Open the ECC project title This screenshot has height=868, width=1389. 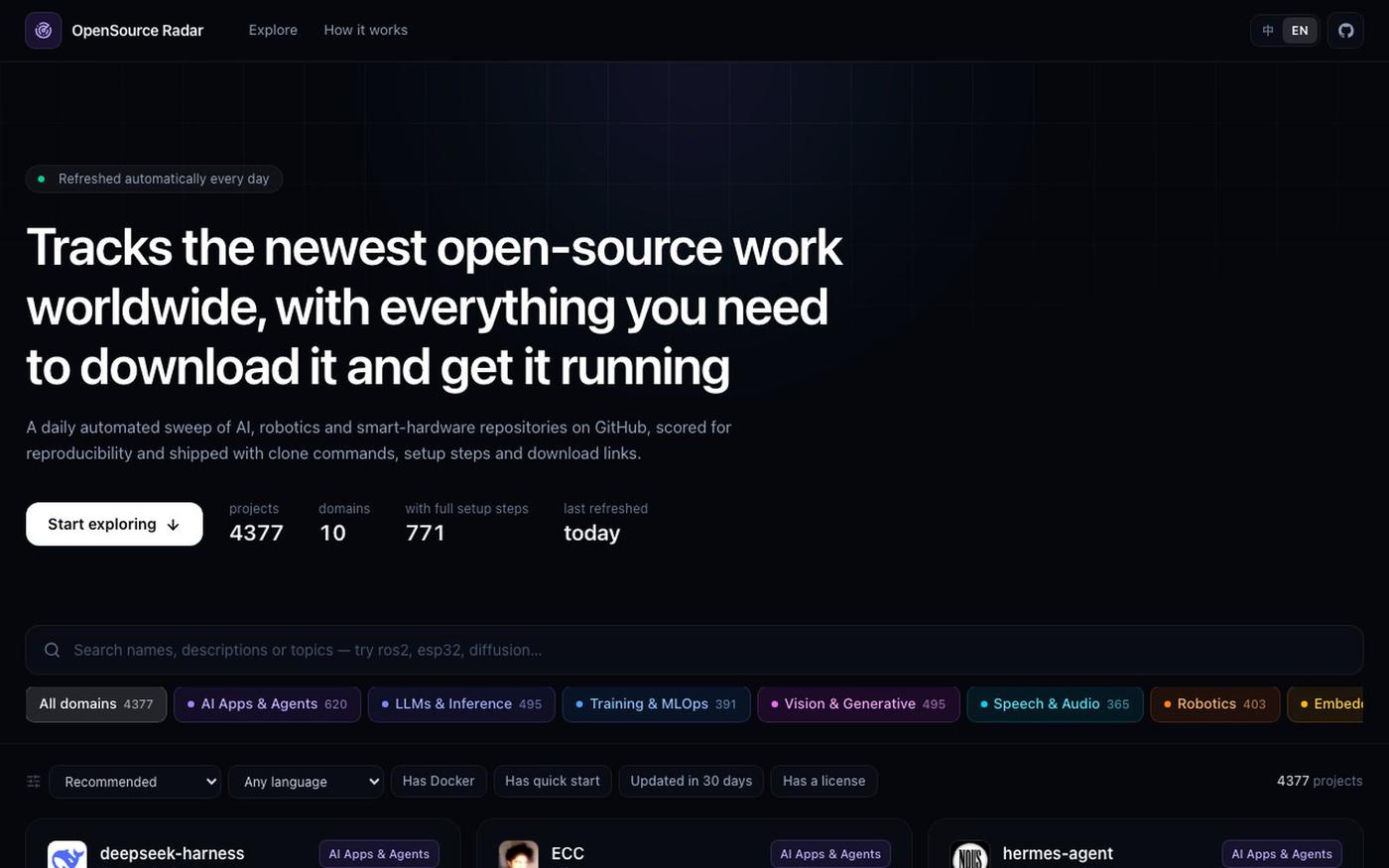click(x=568, y=853)
